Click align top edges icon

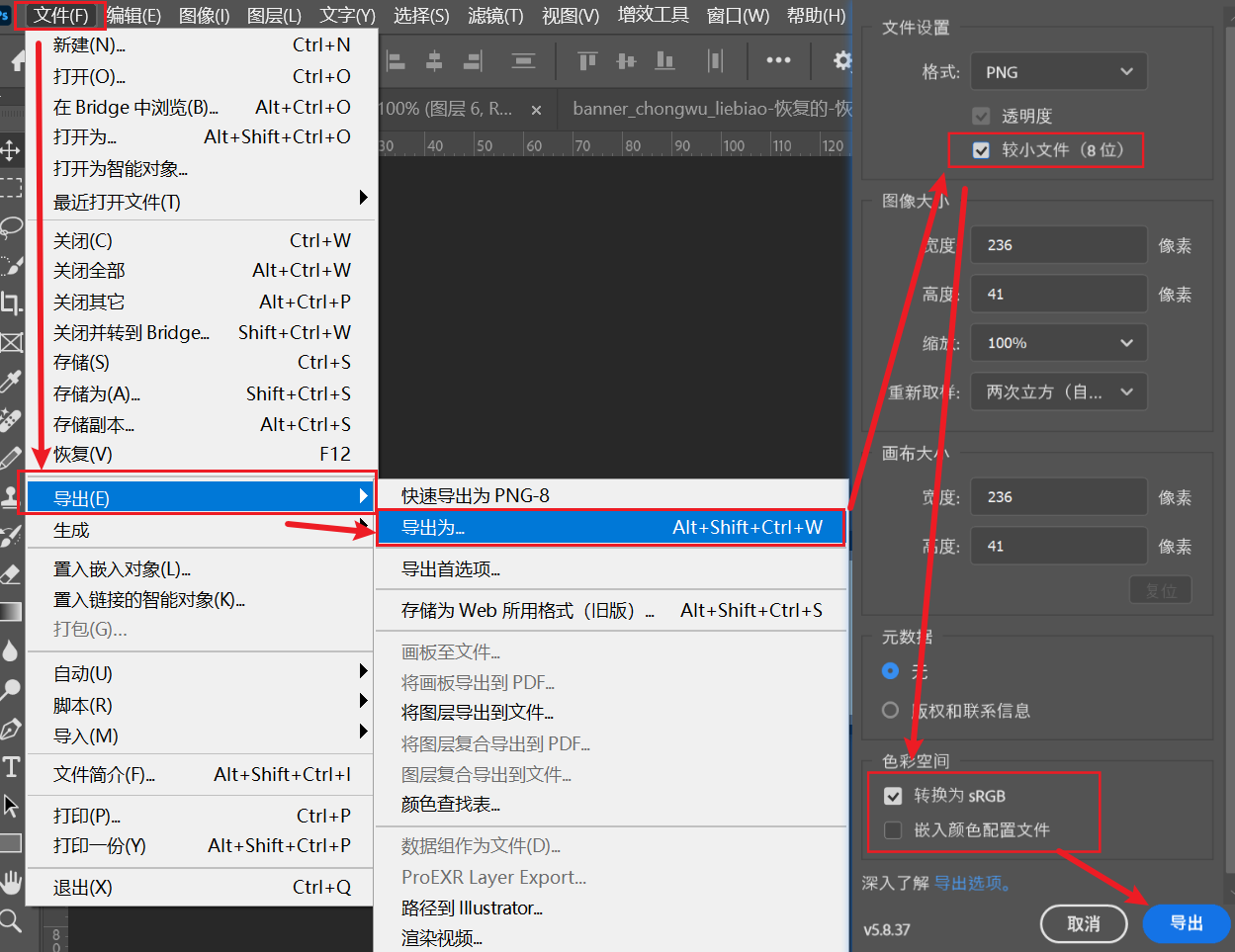pos(587,61)
